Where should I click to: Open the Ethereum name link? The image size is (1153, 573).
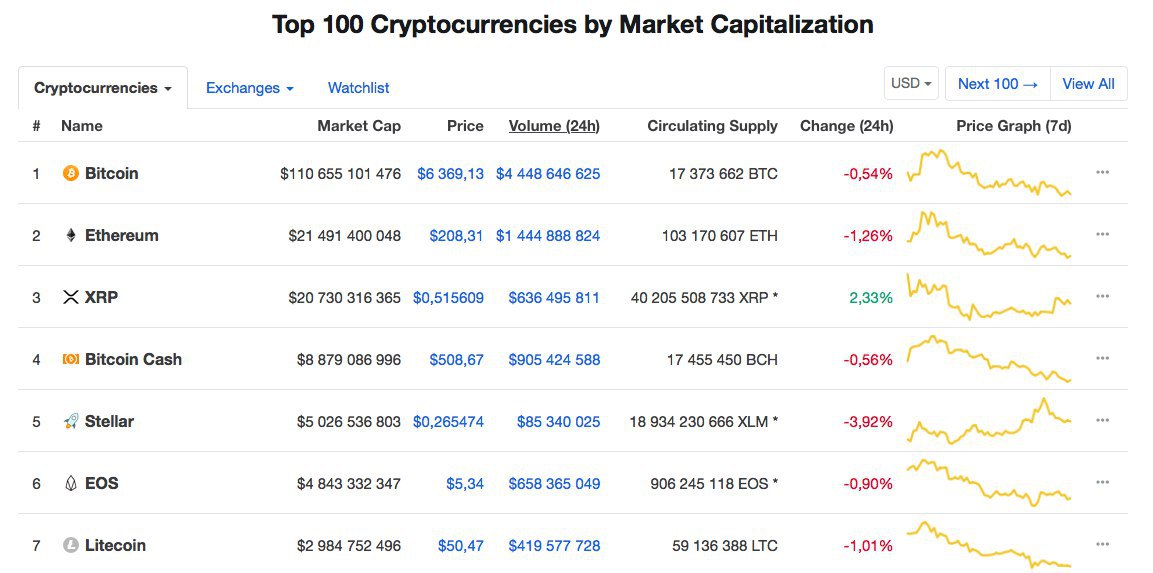tap(122, 235)
